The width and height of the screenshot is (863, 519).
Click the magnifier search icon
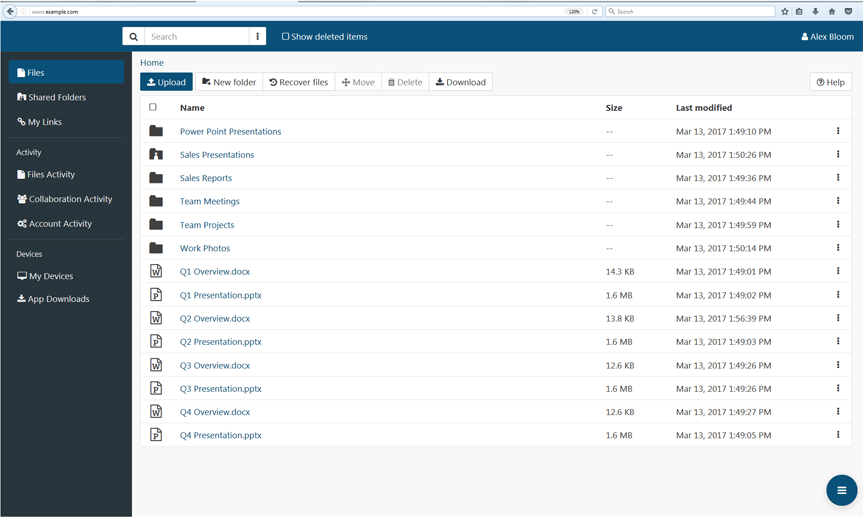(x=133, y=37)
